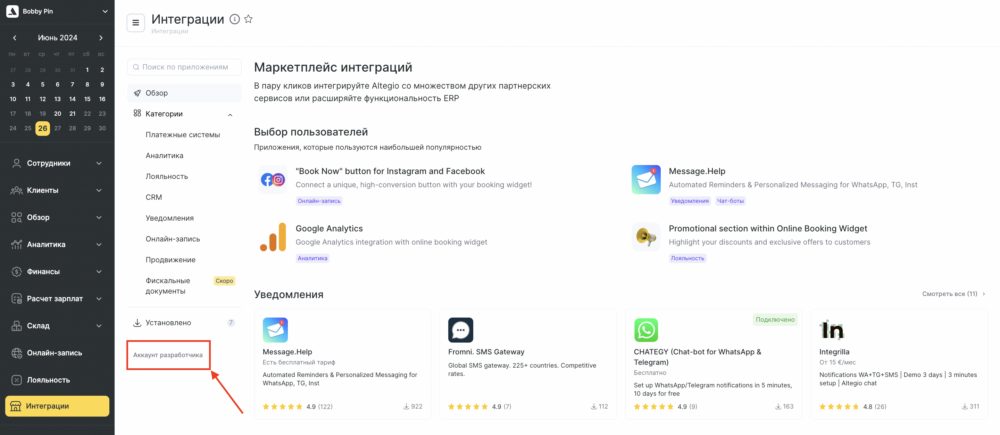Viewport: 1000px width, 435px height.
Task: Open Fromni SMS Gateway chat bubble icon
Action: coord(460,330)
